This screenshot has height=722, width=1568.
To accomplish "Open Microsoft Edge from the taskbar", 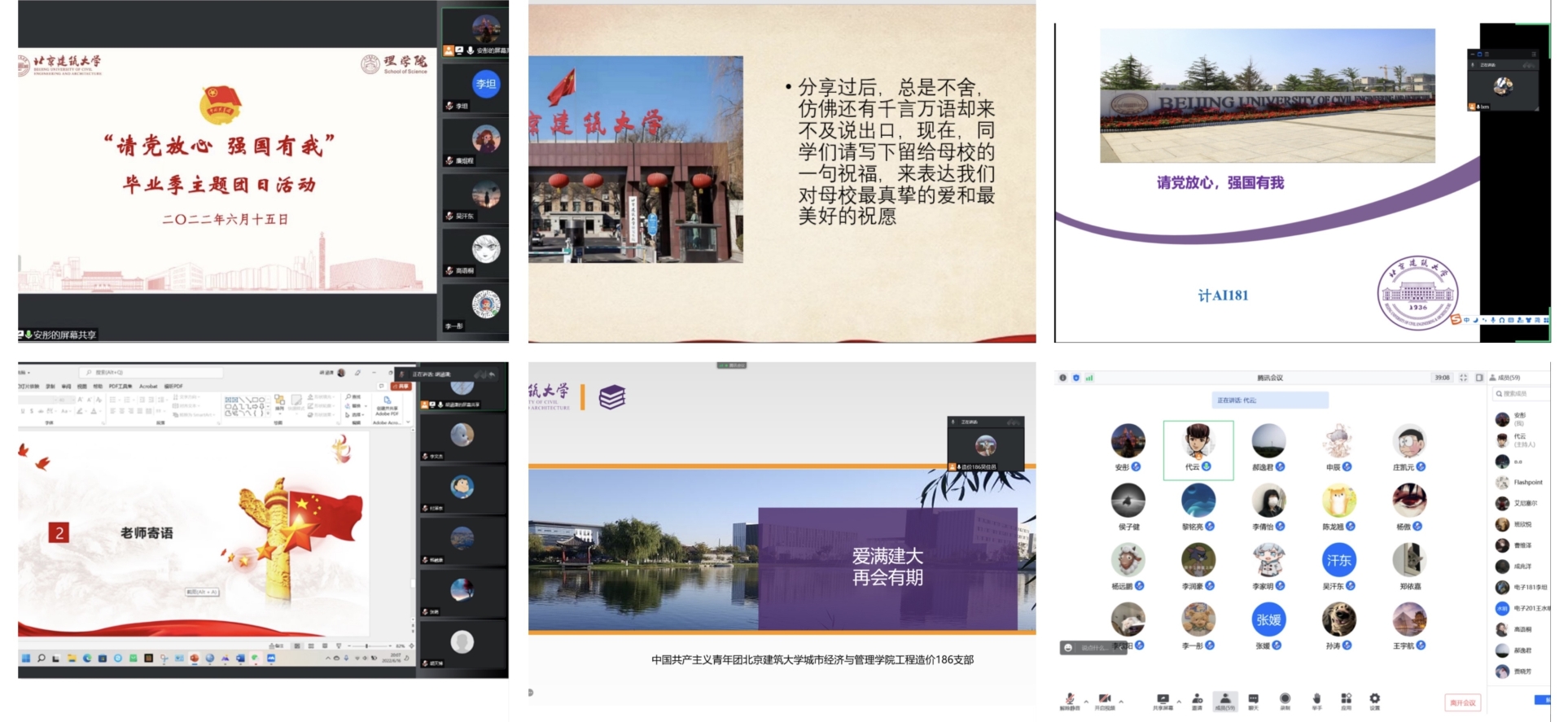I will (x=87, y=658).
